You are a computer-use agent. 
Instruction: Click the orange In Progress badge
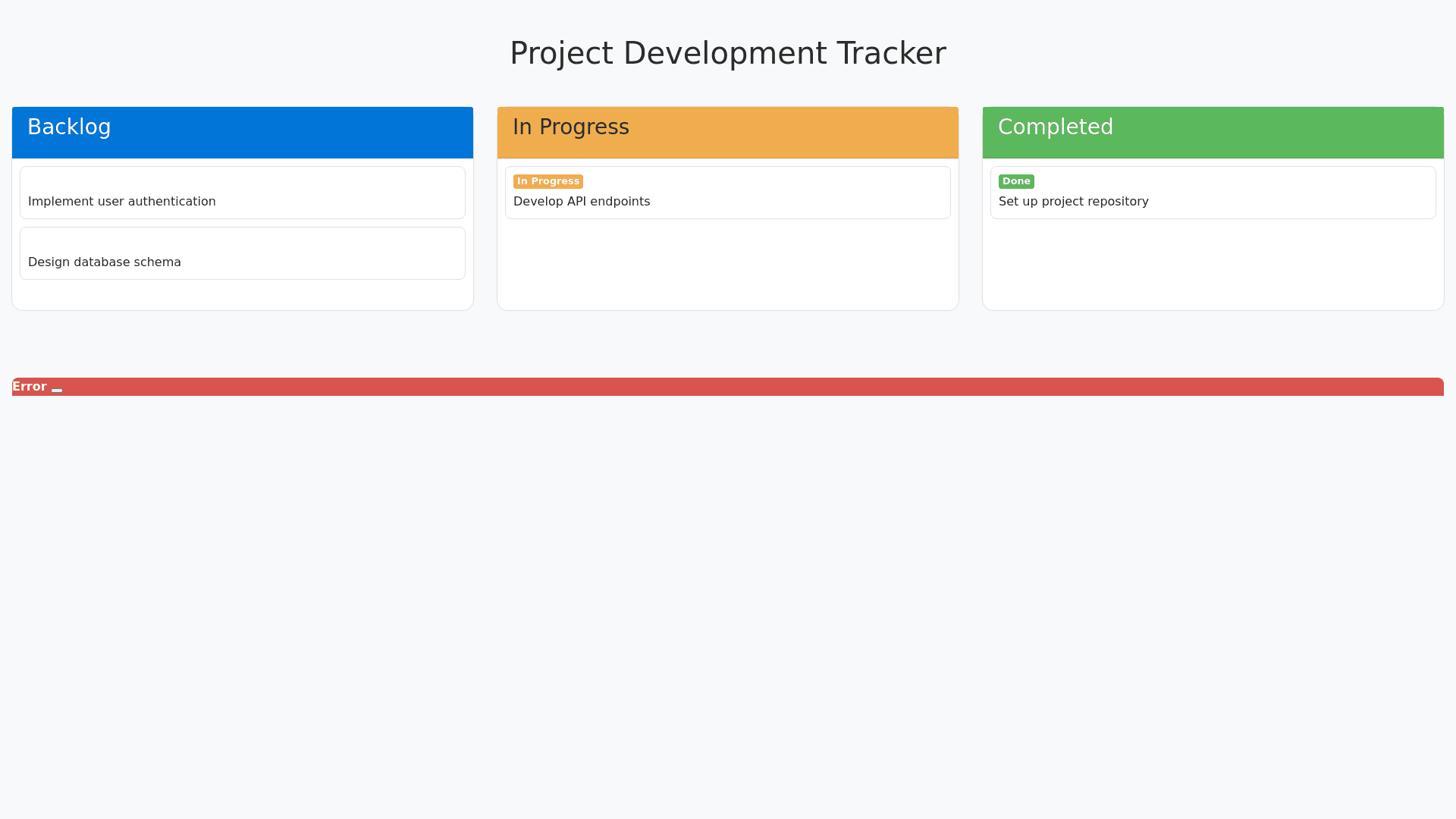[x=548, y=181]
